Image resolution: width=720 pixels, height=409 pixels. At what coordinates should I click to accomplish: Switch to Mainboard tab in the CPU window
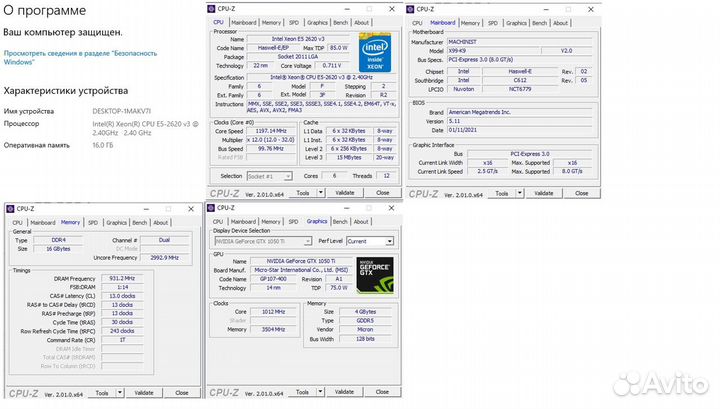244,22
